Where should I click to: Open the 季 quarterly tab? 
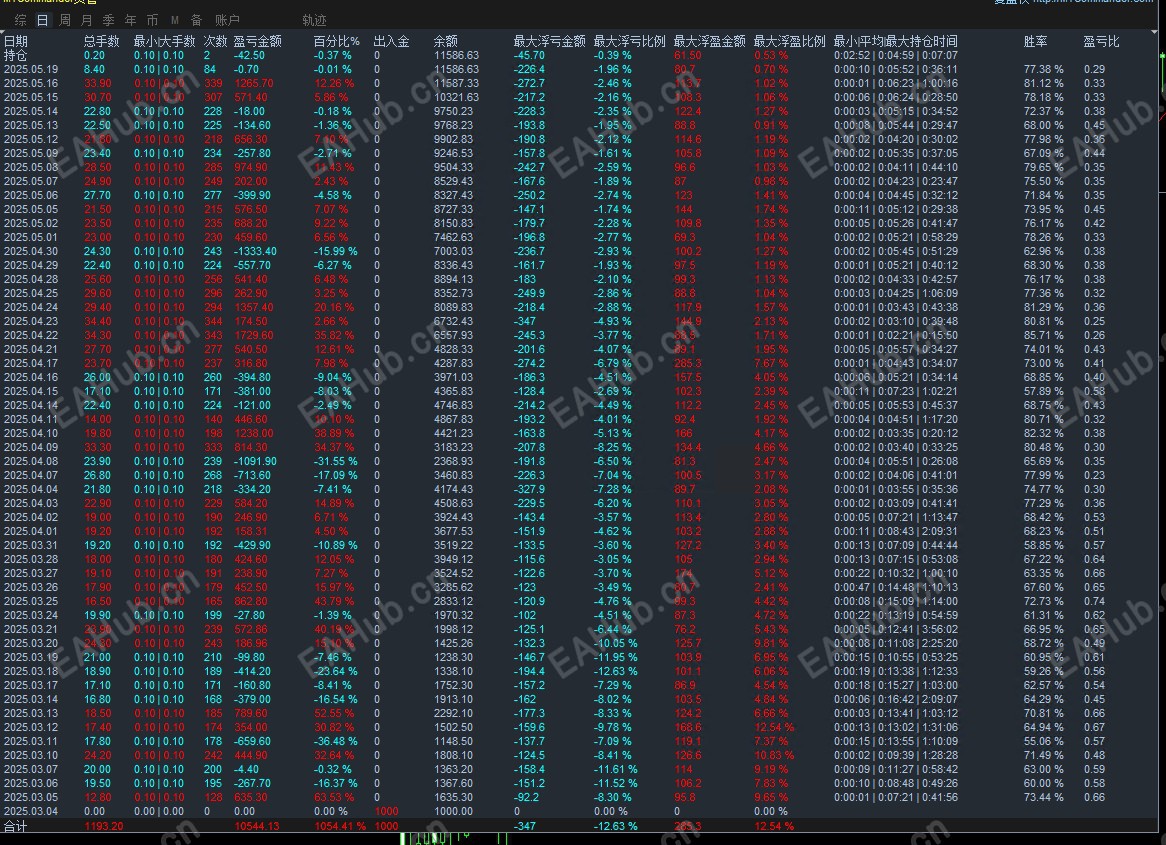[x=109, y=20]
